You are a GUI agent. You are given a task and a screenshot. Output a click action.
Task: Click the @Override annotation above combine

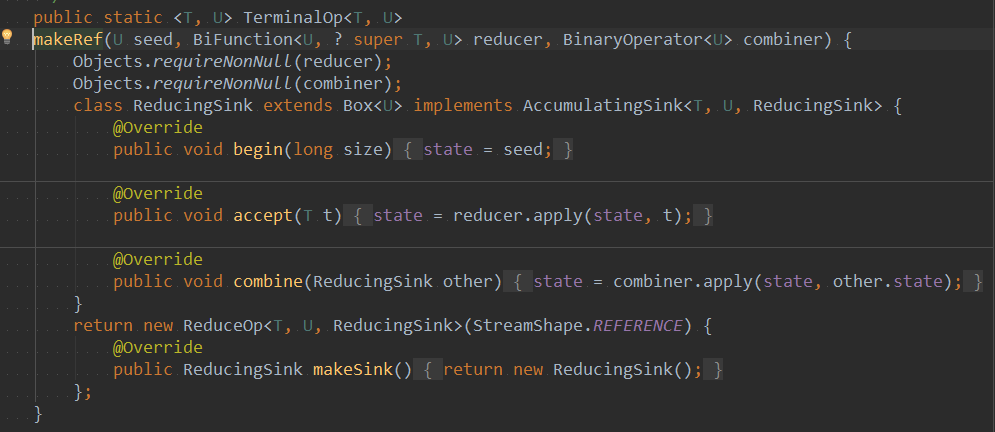(x=157, y=259)
